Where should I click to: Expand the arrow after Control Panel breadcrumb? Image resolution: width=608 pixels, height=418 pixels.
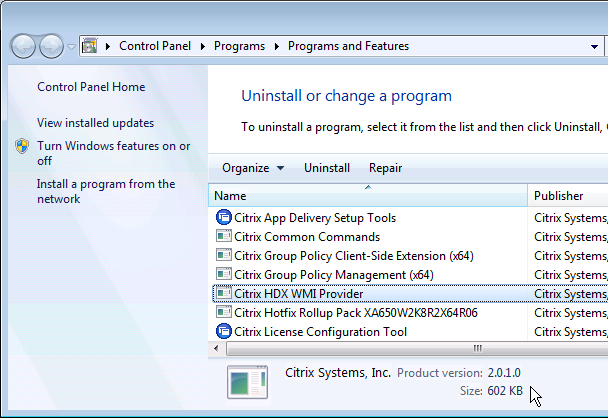pyautogui.click(x=202, y=47)
